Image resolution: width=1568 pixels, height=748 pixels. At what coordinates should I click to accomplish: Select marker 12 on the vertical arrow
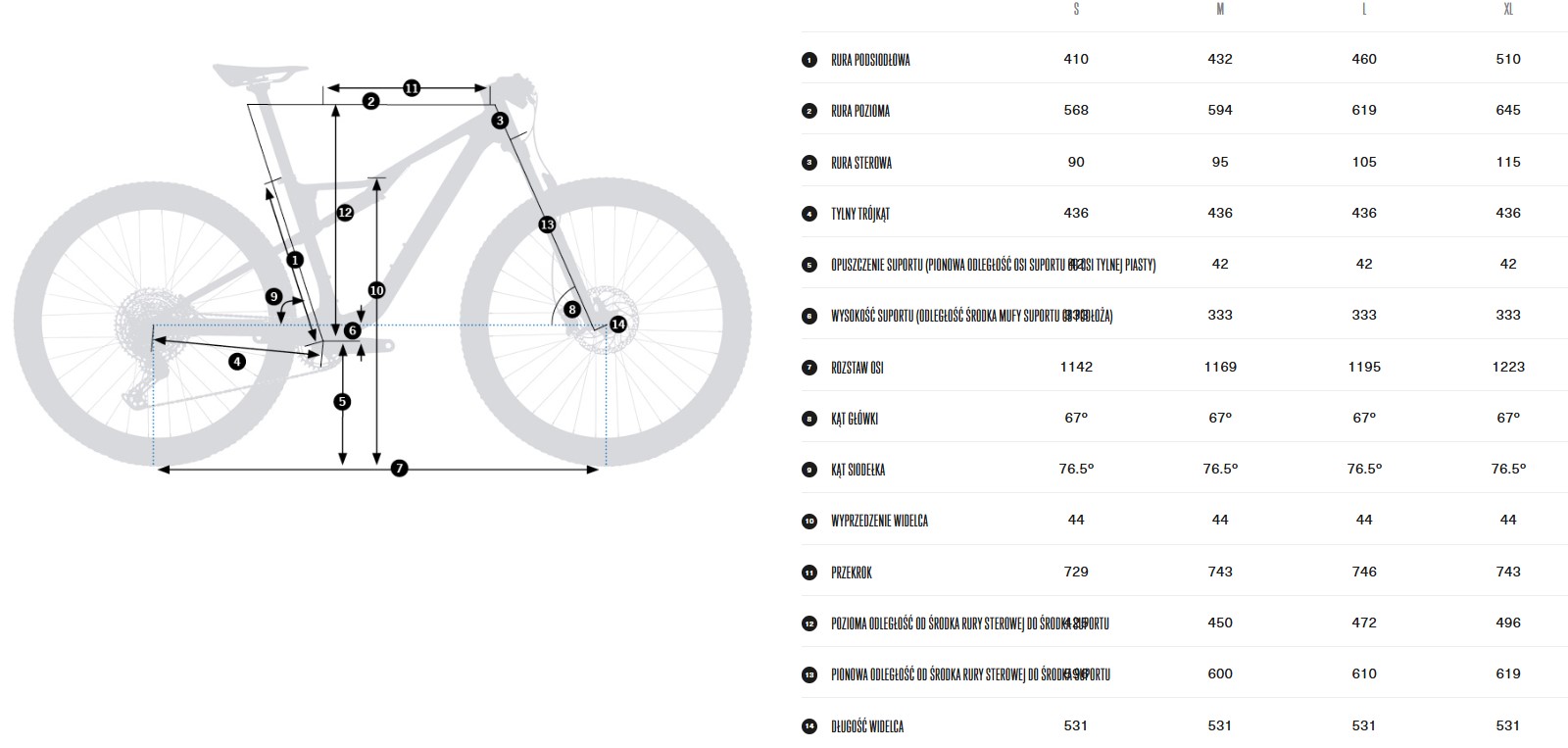[345, 212]
